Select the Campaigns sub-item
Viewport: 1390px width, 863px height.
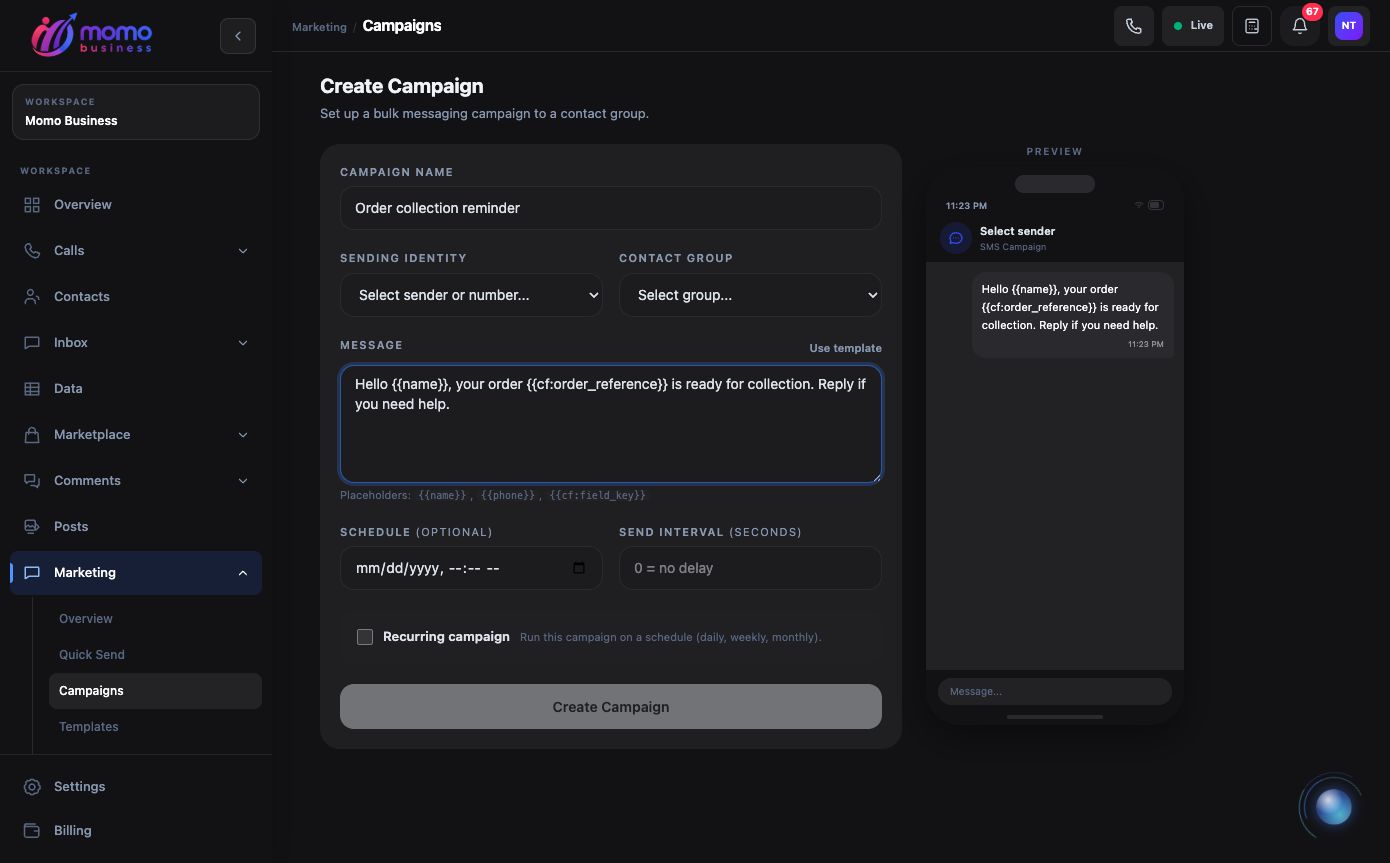coord(155,691)
